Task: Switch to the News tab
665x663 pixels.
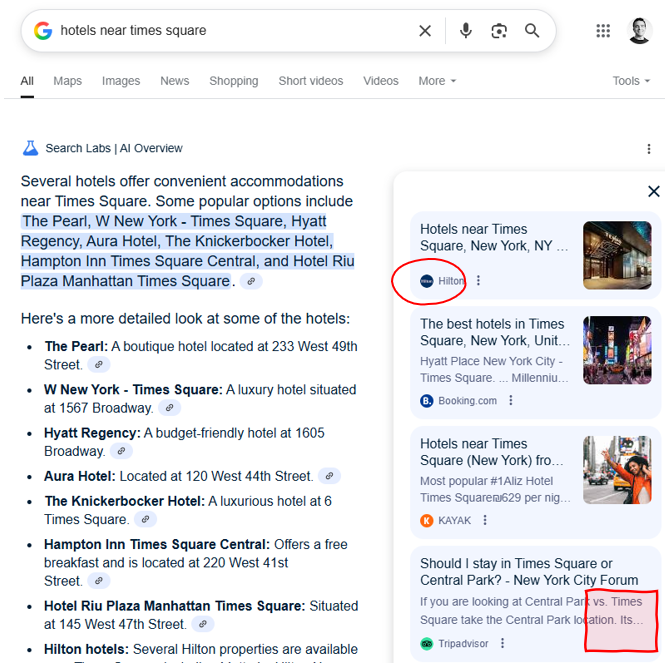Action: pos(175,81)
